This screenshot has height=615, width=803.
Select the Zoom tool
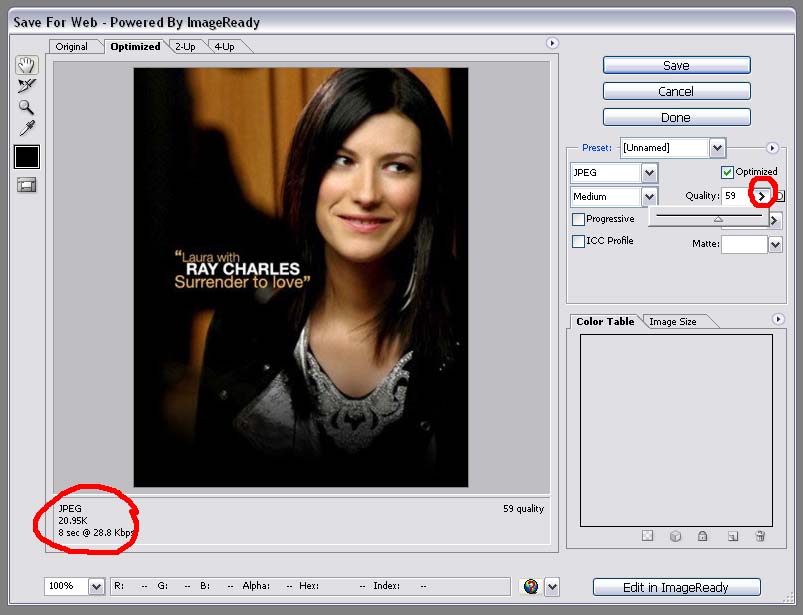point(26,107)
